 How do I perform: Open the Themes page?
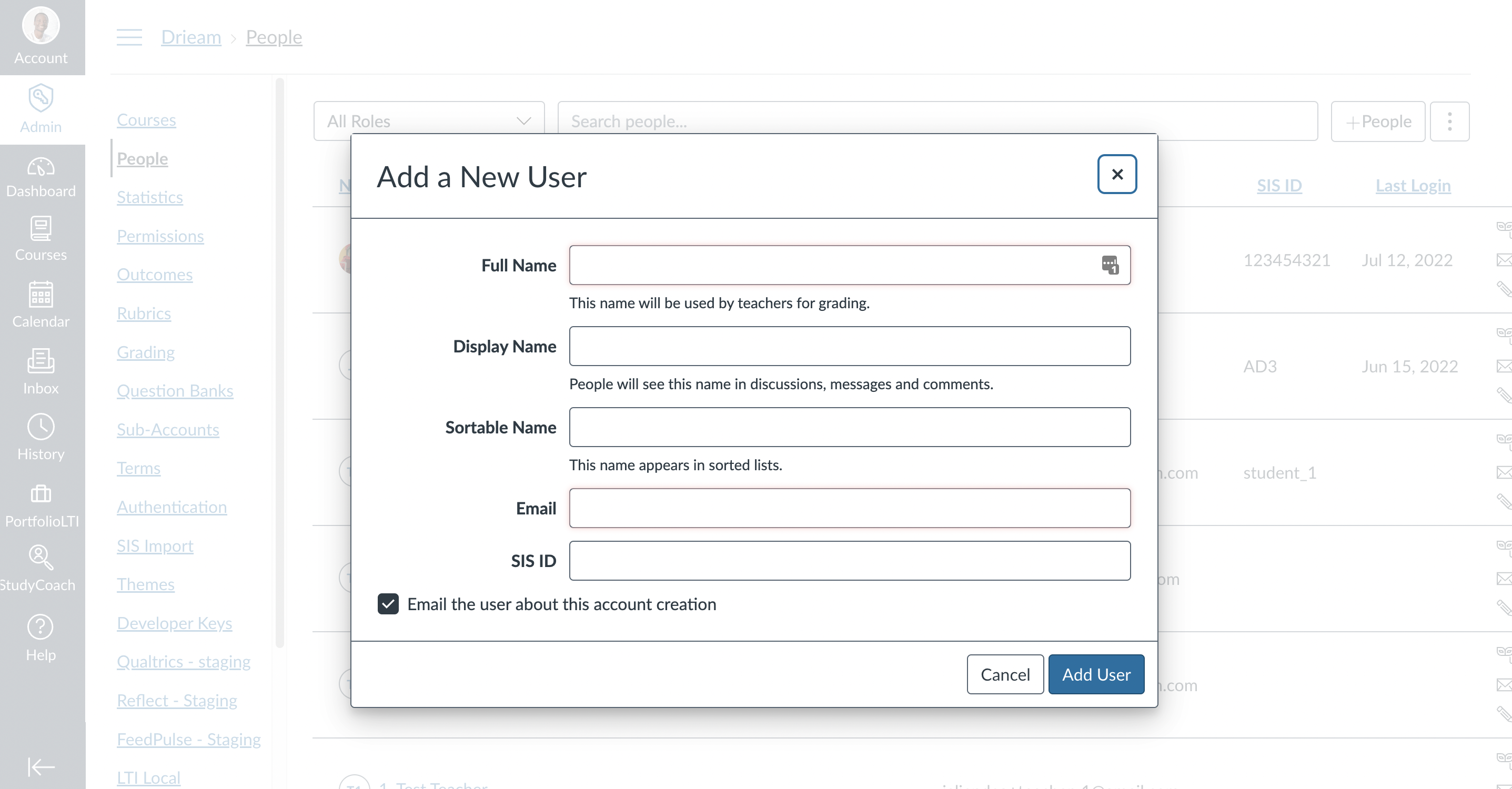(146, 585)
